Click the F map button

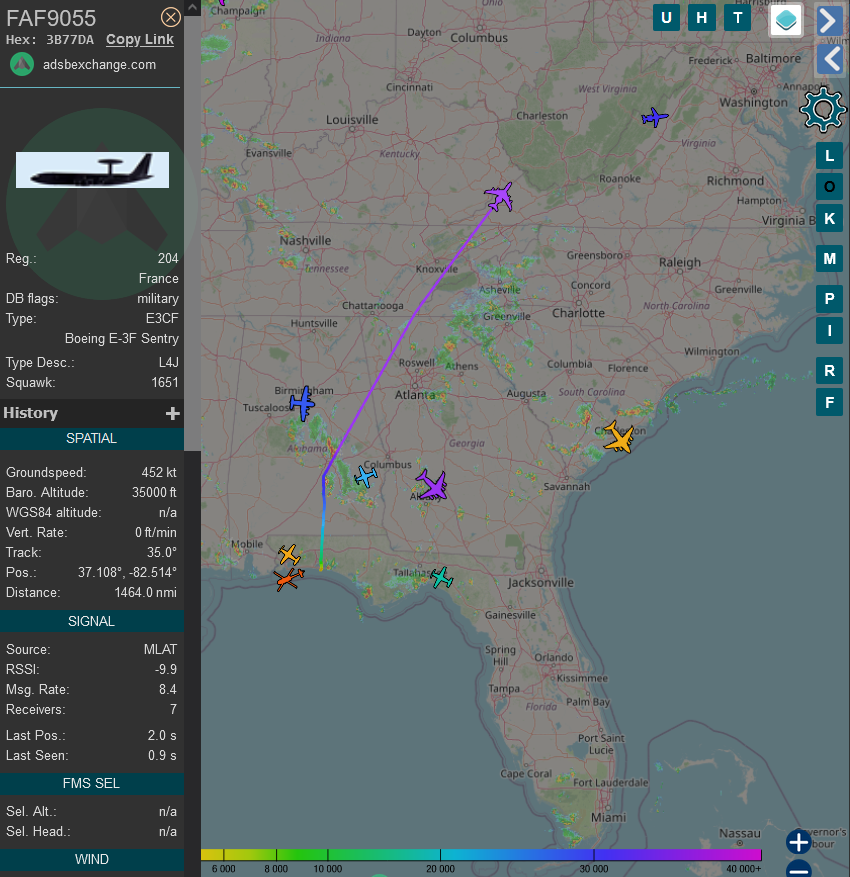[x=829, y=402]
